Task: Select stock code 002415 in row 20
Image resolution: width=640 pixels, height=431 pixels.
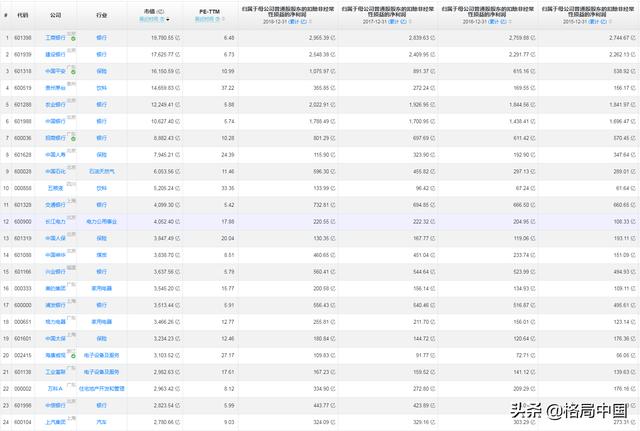Action: click(23, 355)
